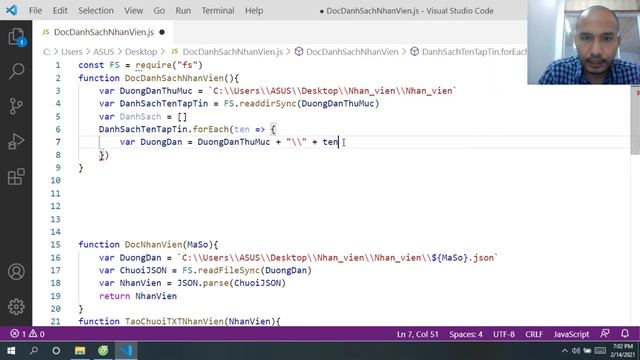Open the volume control in tray
The width and height of the screenshot is (640, 360).
[576, 351]
